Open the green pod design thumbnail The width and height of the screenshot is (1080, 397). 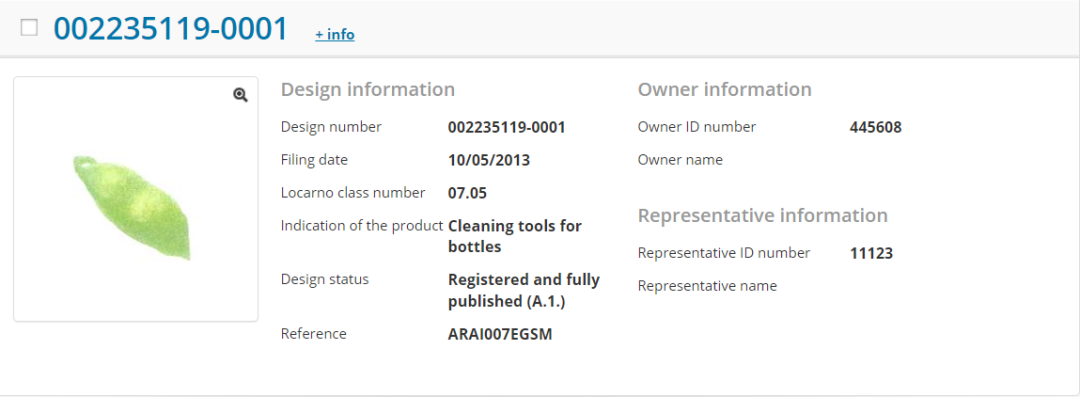[x=136, y=199]
